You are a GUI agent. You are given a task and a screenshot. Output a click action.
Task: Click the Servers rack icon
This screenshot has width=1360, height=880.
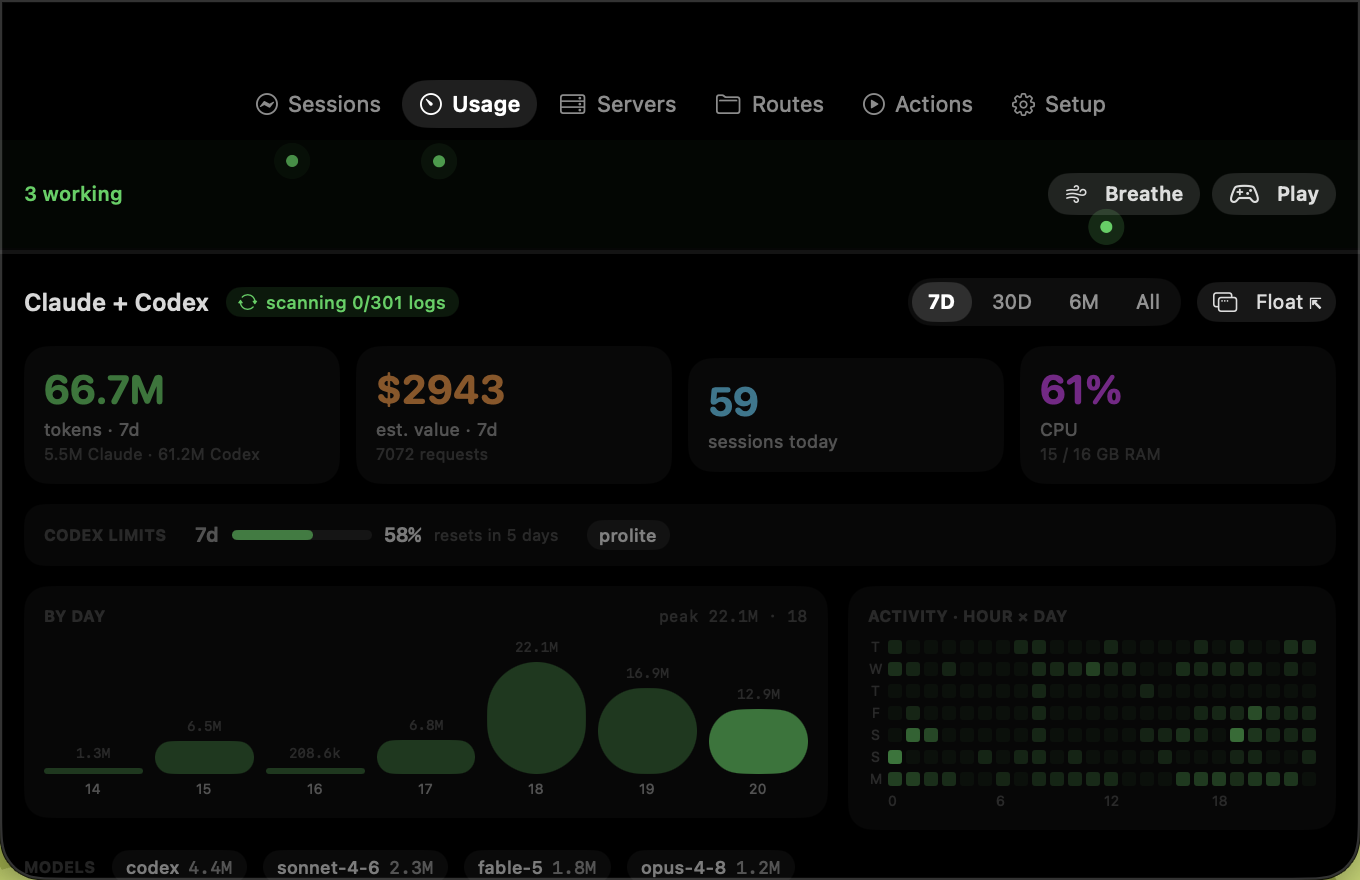pyautogui.click(x=572, y=104)
